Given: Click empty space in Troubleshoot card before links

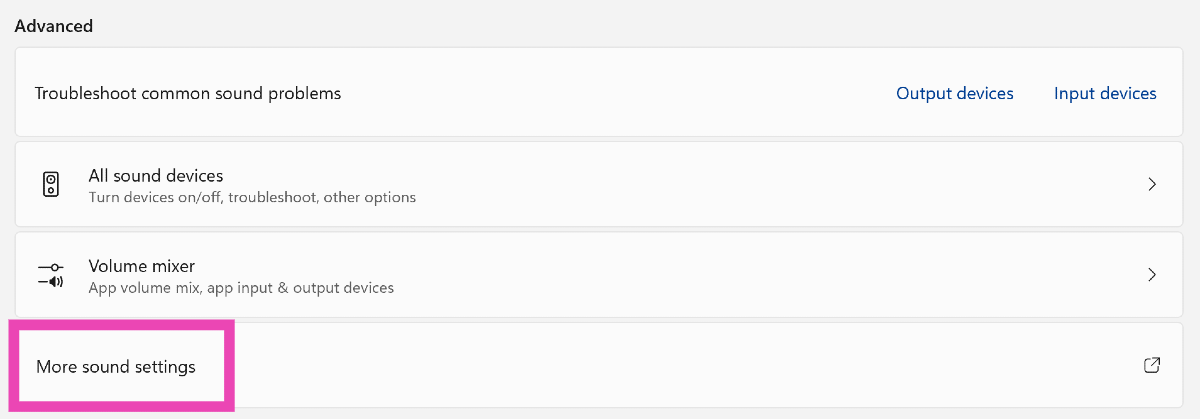Looking at the screenshot, I should [x=600, y=93].
